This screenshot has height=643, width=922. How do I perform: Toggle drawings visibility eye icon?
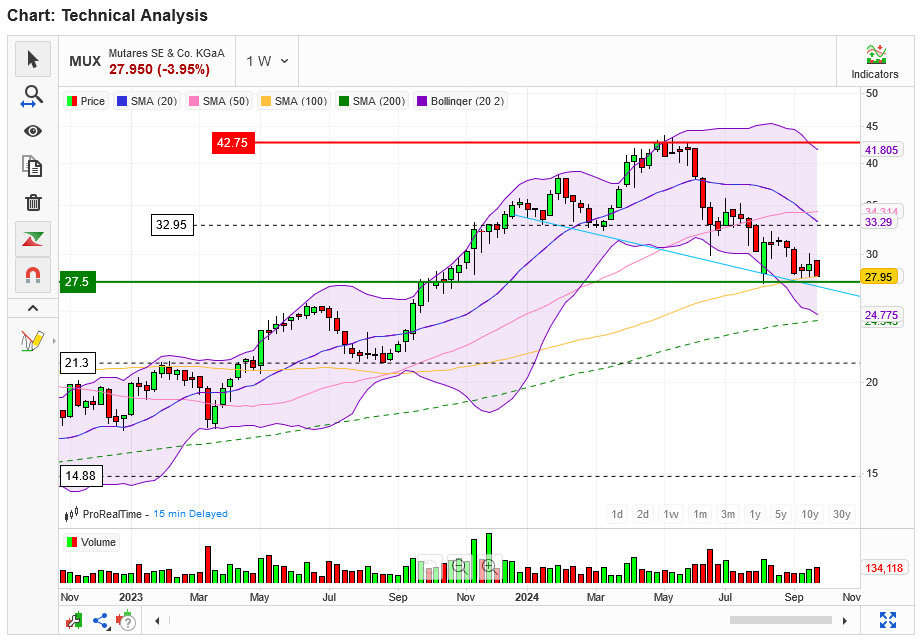click(32, 131)
